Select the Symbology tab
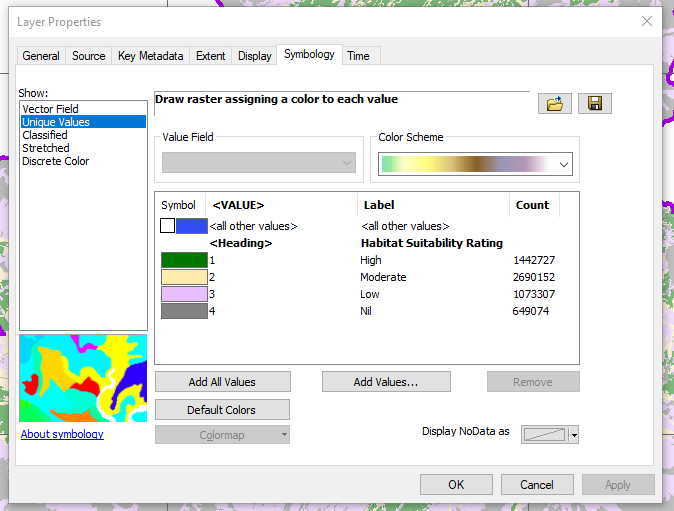The width and height of the screenshot is (674, 511). click(x=309, y=54)
